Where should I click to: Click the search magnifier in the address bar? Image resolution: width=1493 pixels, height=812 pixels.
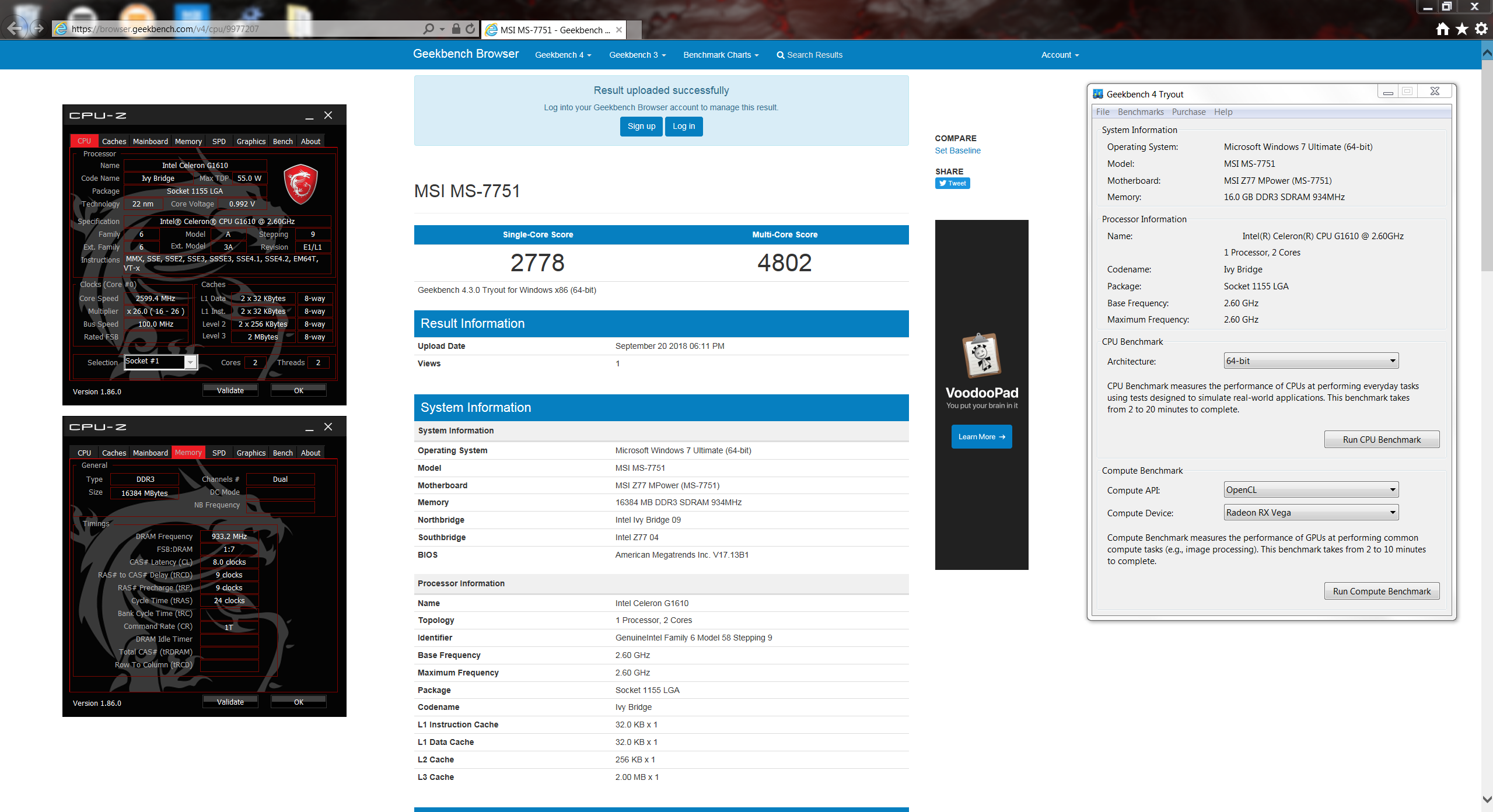tap(429, 29)
